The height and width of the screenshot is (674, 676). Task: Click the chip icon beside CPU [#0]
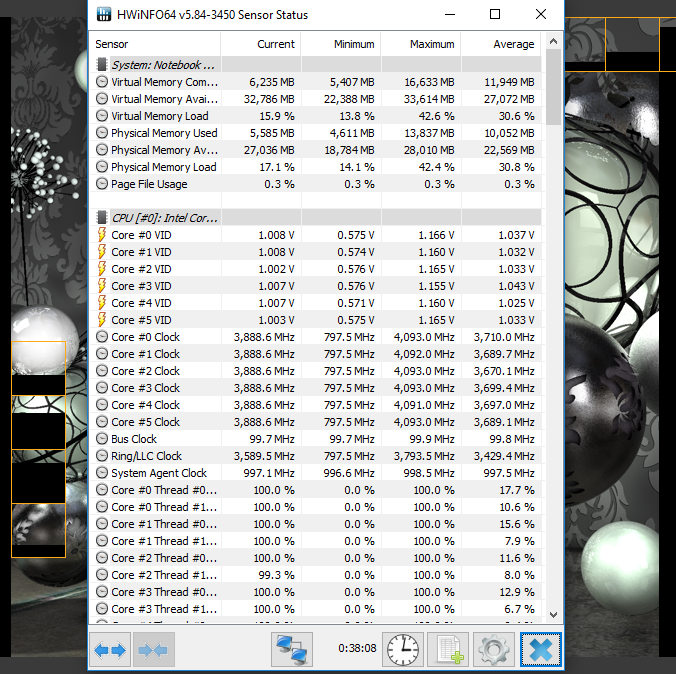pos(102,218)
